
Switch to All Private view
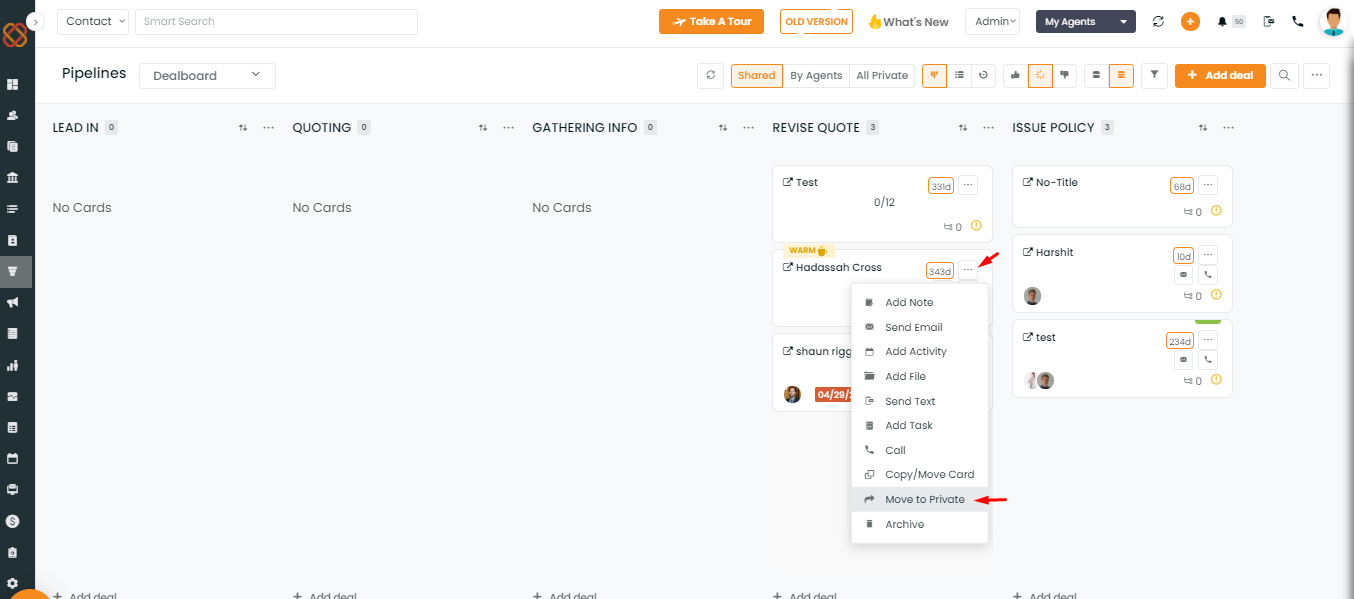[x=882, y=75]
